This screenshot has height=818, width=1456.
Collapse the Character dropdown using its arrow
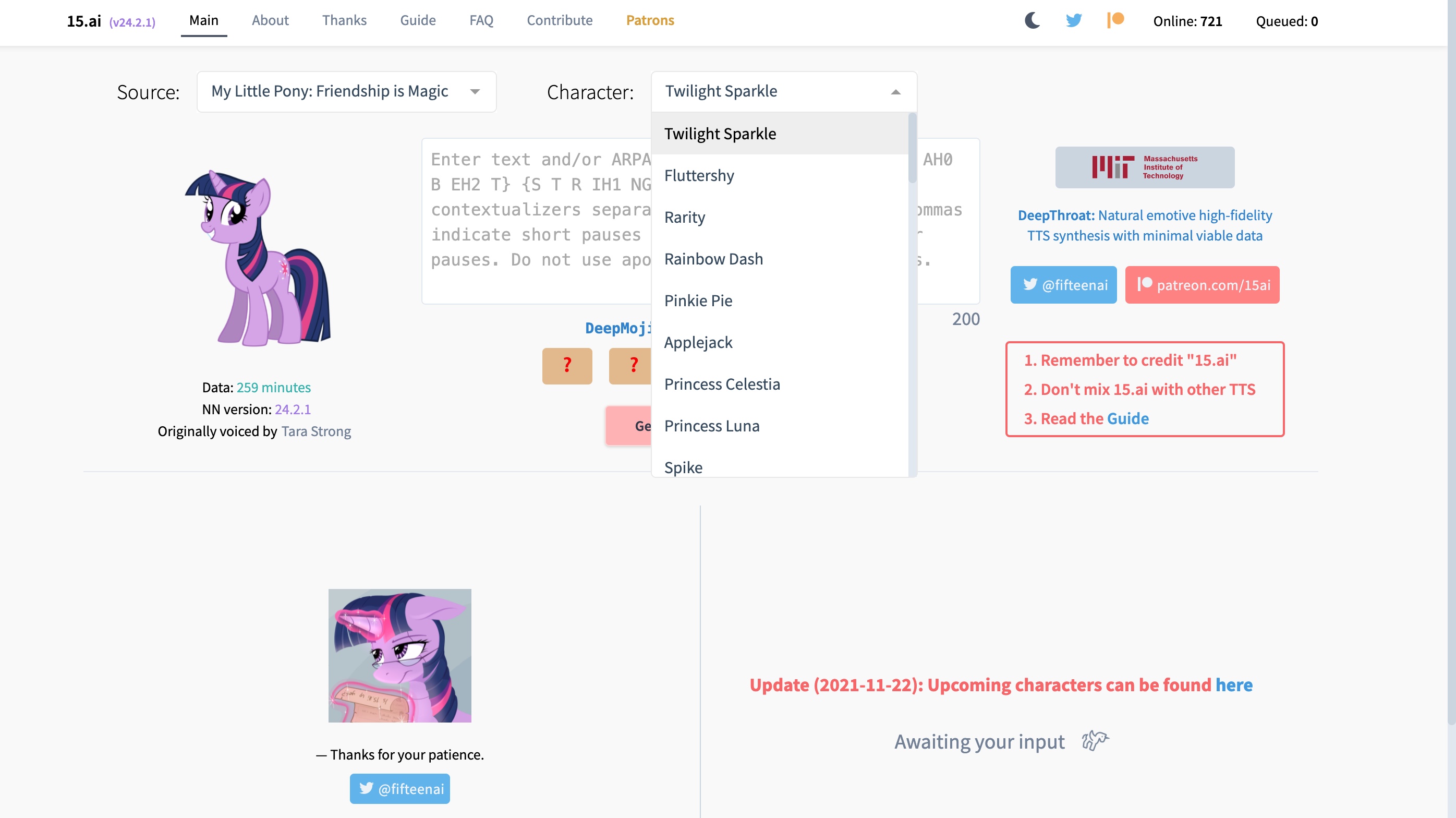coord(895,92)
